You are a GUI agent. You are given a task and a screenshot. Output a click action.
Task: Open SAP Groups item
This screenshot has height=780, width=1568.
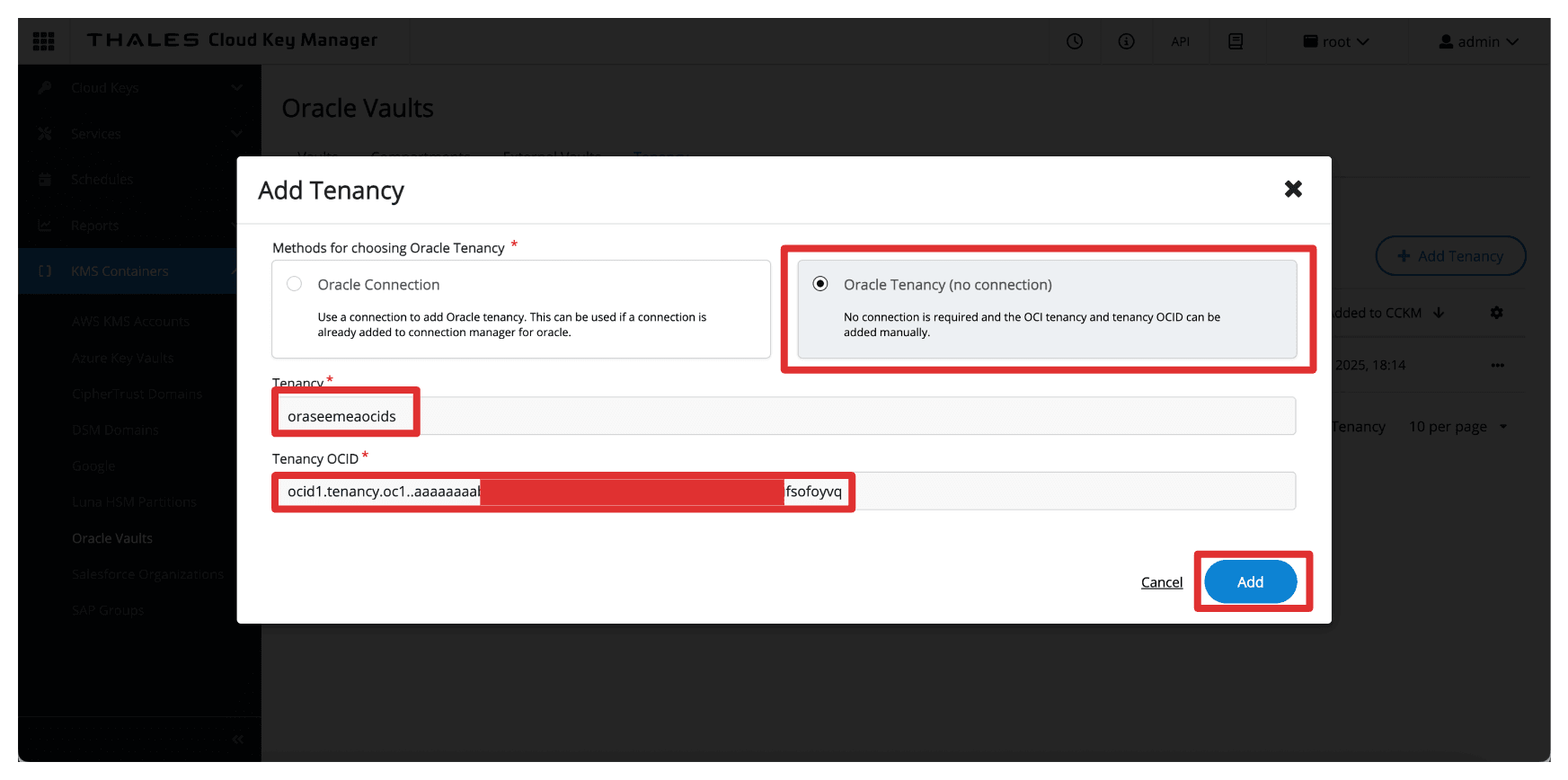(x=108, y=610)
